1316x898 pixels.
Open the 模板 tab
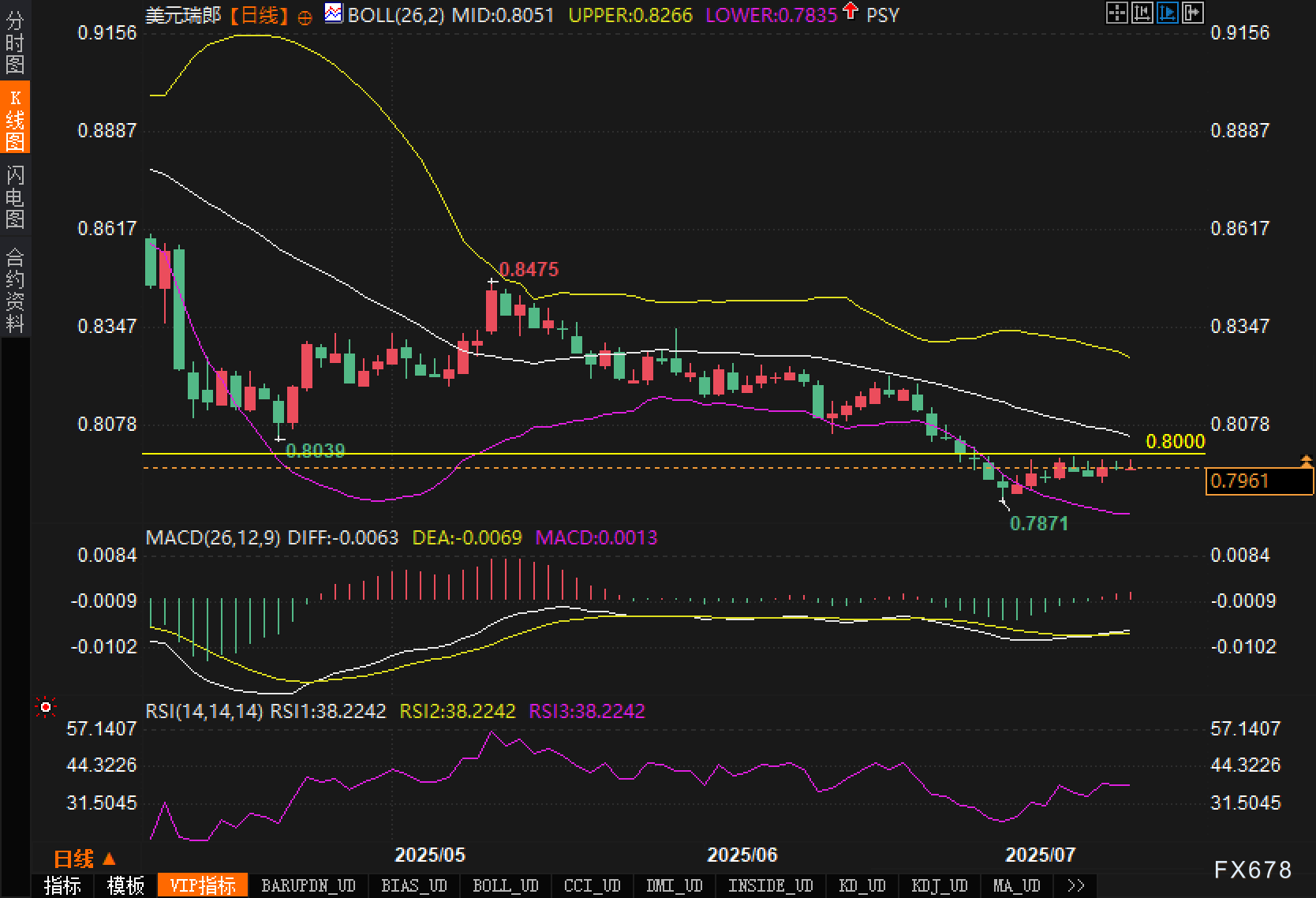click(125, 885)
